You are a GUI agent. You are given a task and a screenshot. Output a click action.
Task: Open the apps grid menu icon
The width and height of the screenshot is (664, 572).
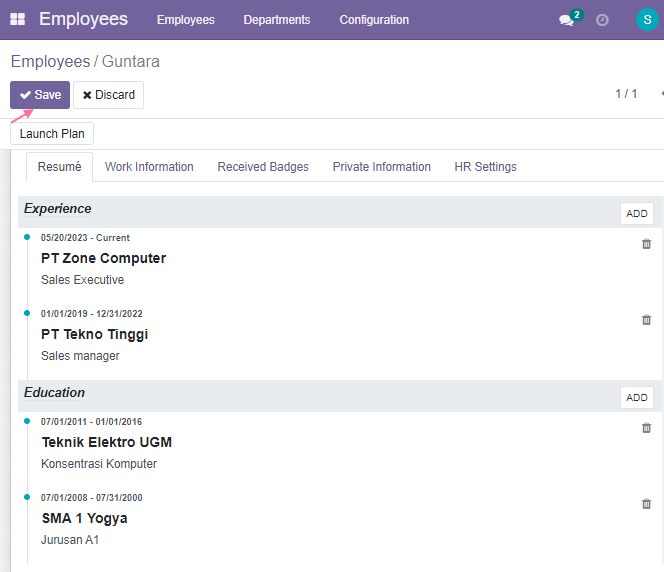[x=17, y=19]
